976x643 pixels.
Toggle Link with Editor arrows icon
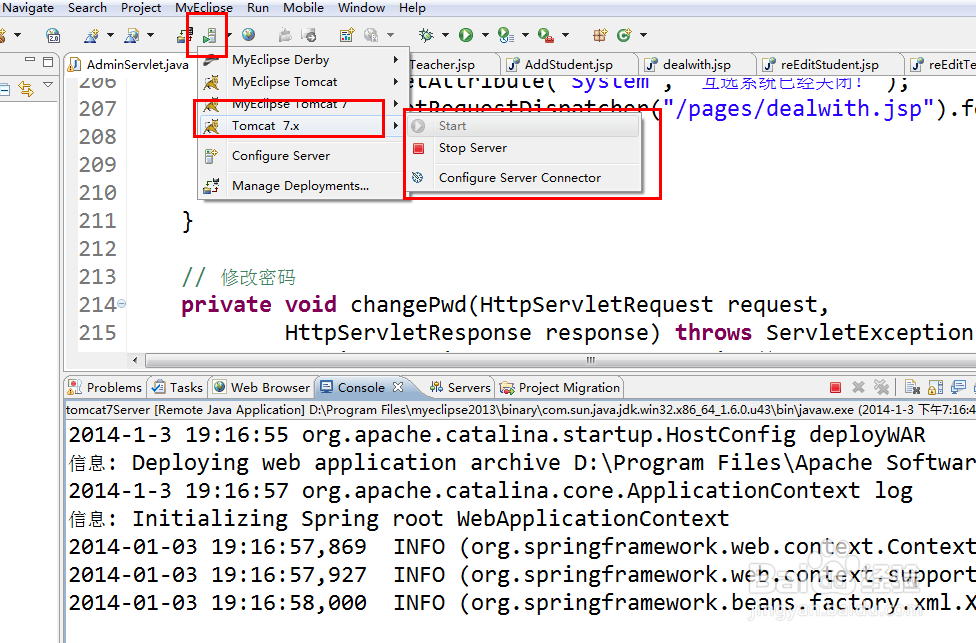point(26,89)
